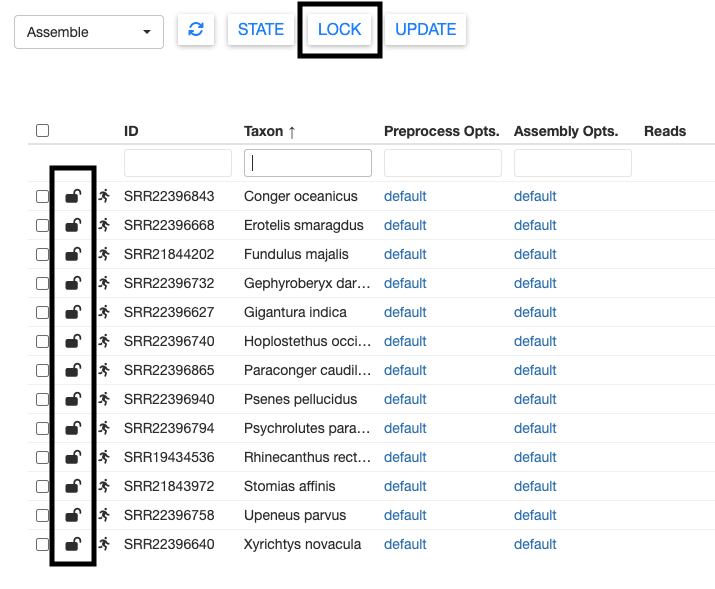715x589 pixels.
Task: Toggle the unlock icon for SRR22396843
Action: (x=73, y=196)
